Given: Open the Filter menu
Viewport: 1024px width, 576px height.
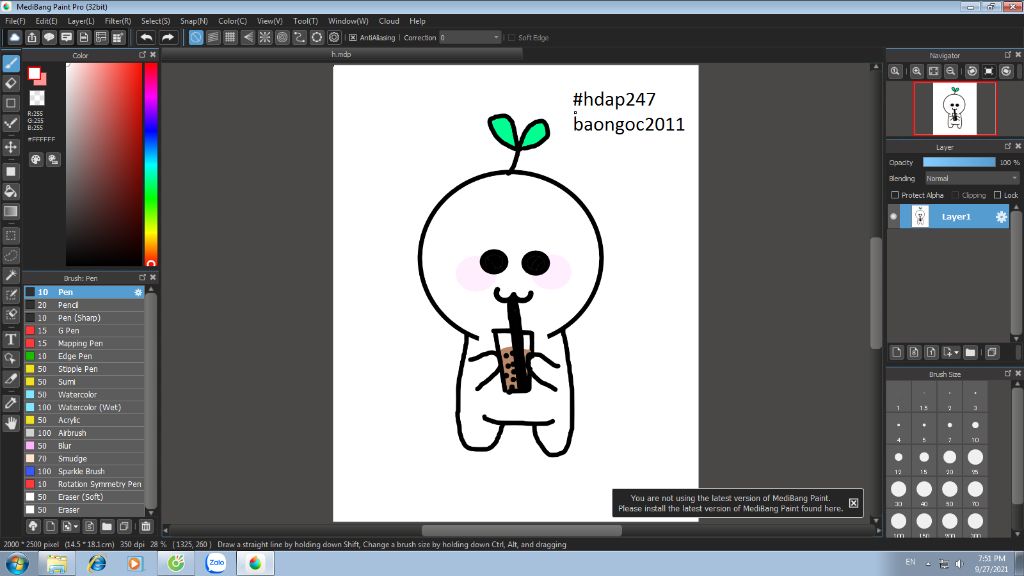Looking at the screenshot, I should (118, 21).
